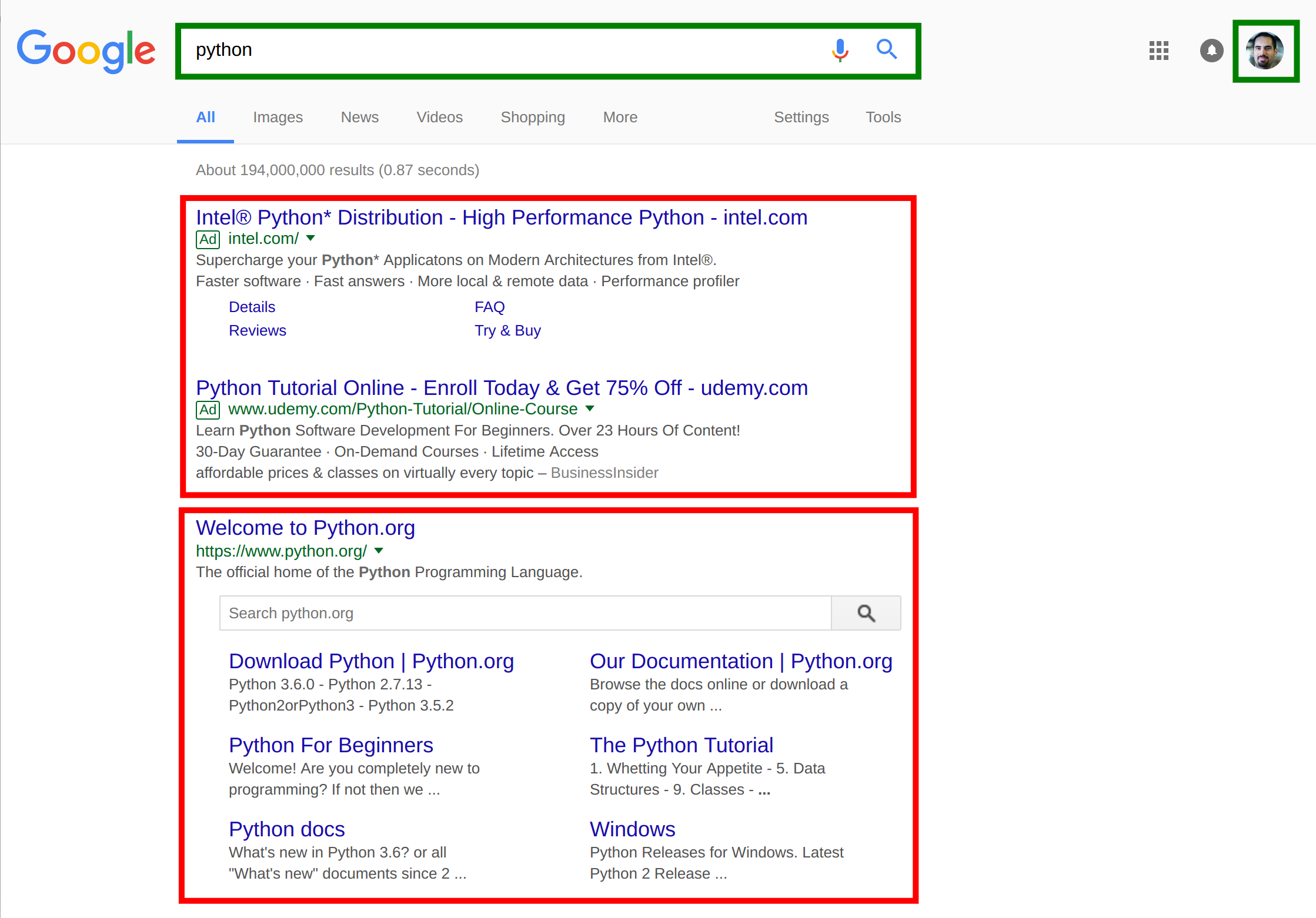1316x918 pixels.
Task: Open the Welcome to Python.org result
Action: [305, 528]
